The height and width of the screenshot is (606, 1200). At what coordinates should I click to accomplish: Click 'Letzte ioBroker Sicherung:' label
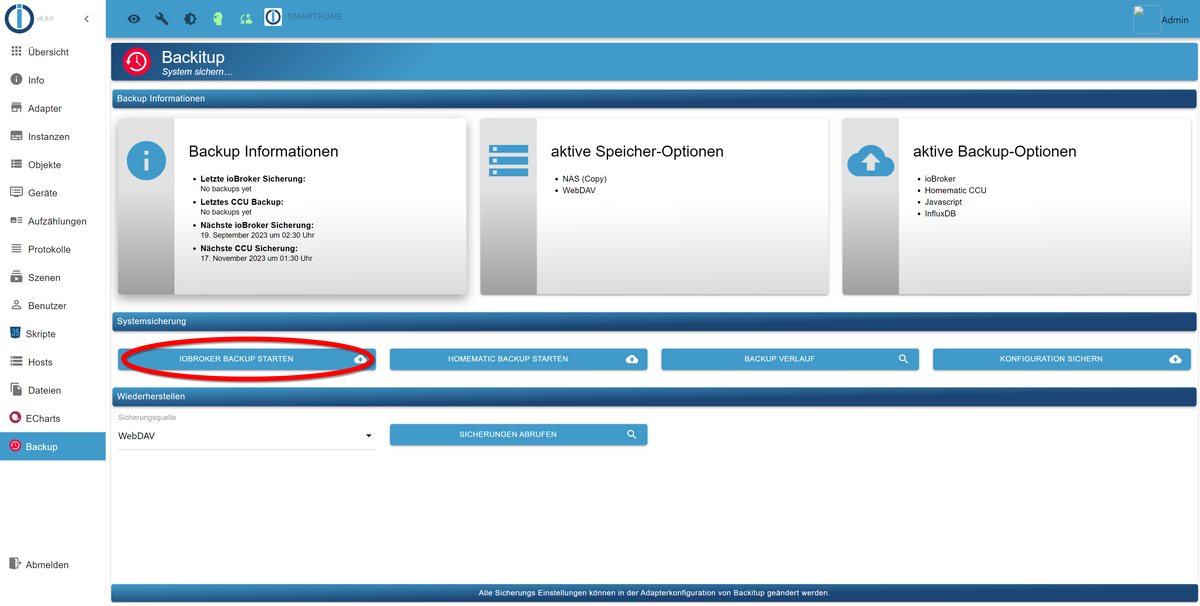point(253,178)
